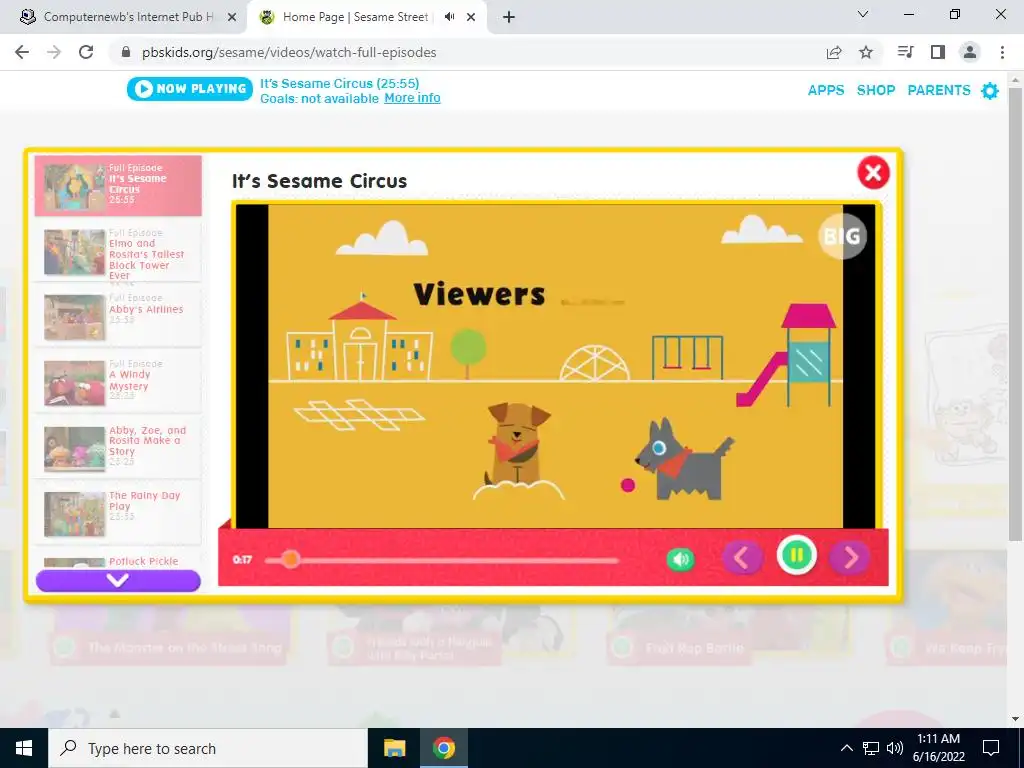1024x768 pixels.
Task: Open the media controls icon
Action: (906, 52)
